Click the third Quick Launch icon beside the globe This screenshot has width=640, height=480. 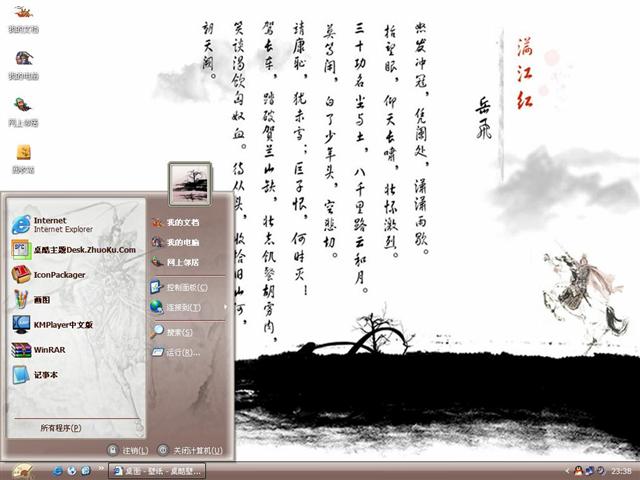point(86,471)
